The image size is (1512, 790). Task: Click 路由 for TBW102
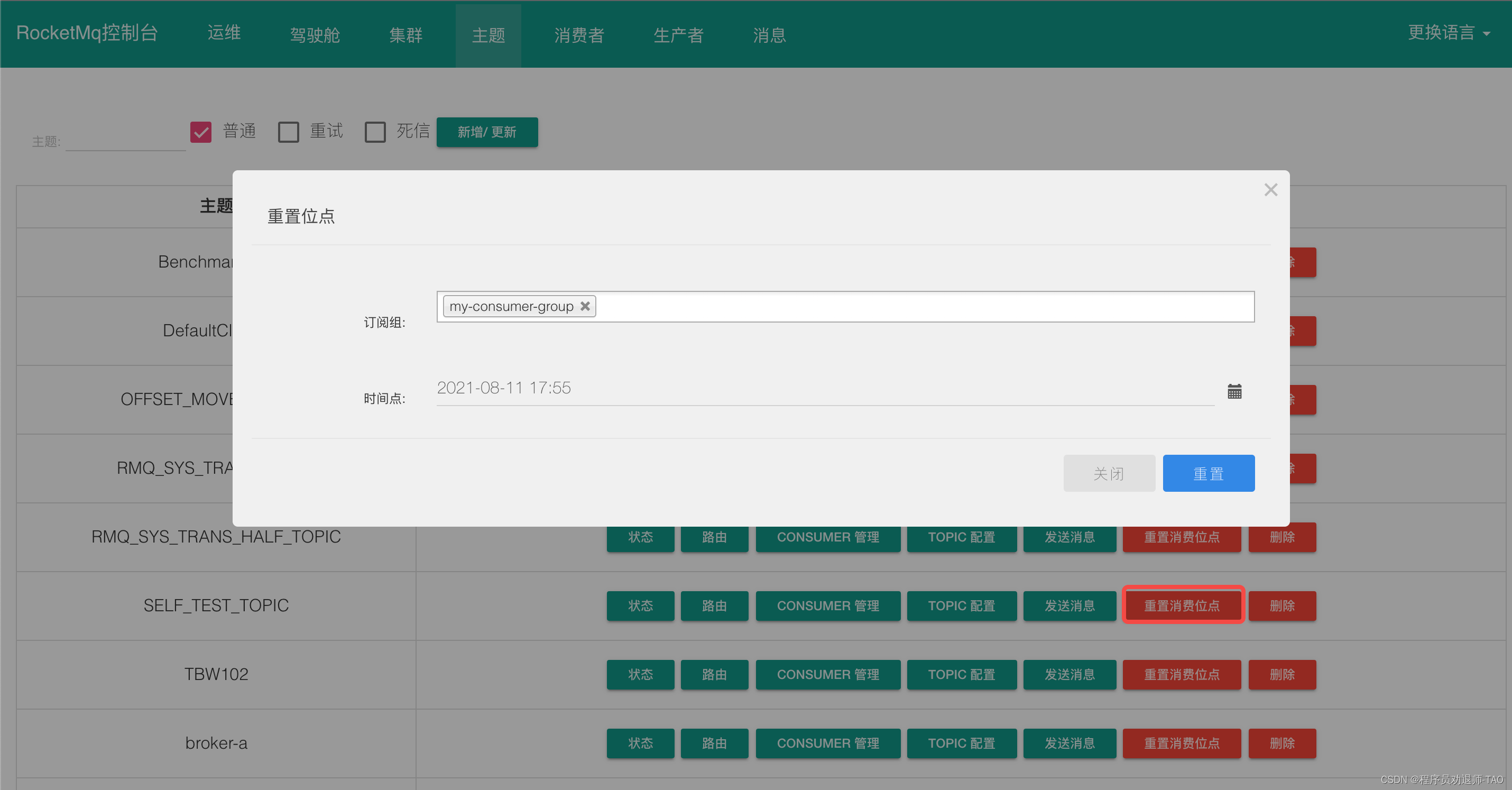[714, 674]
